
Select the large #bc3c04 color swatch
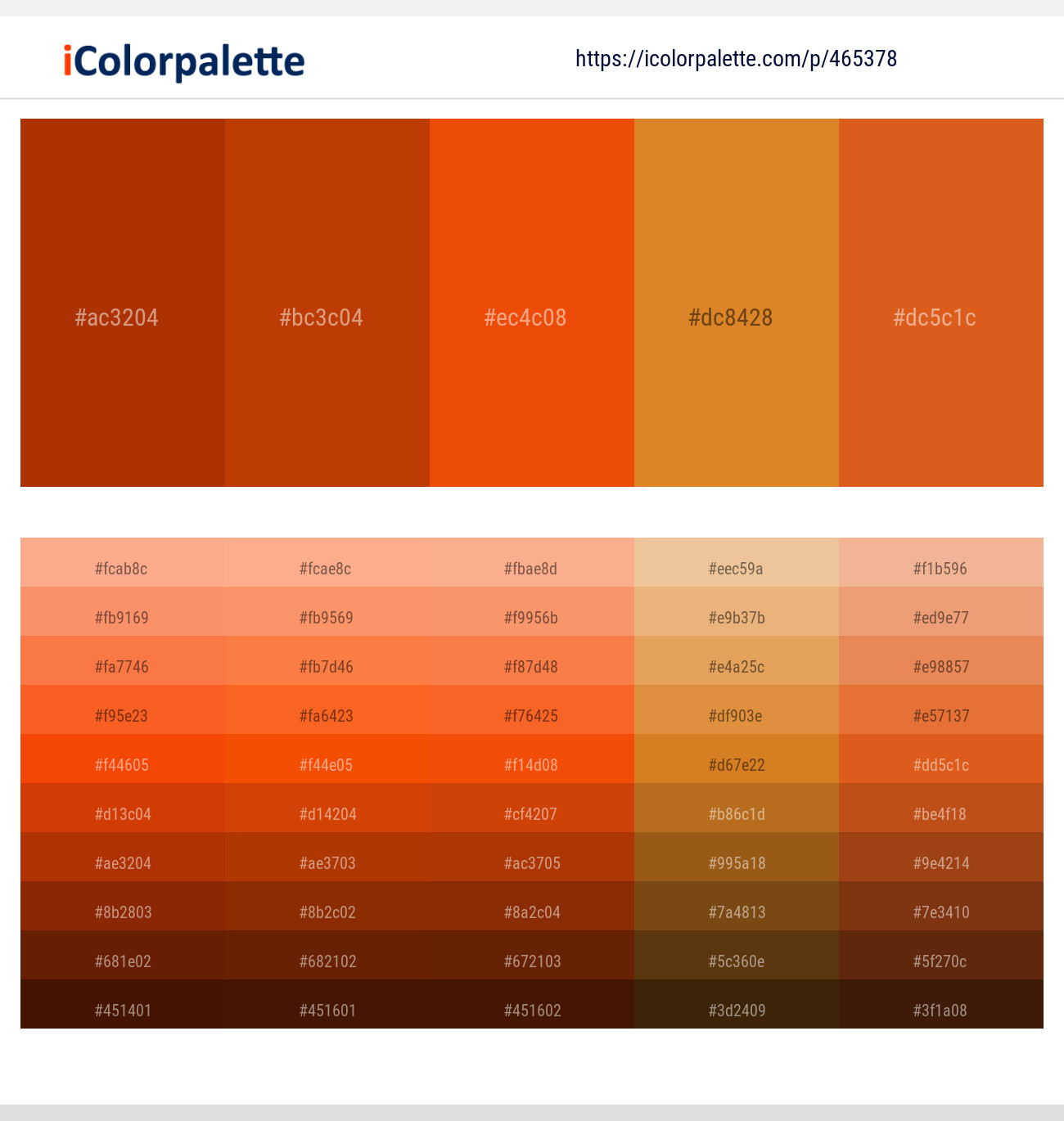point(327,303)
